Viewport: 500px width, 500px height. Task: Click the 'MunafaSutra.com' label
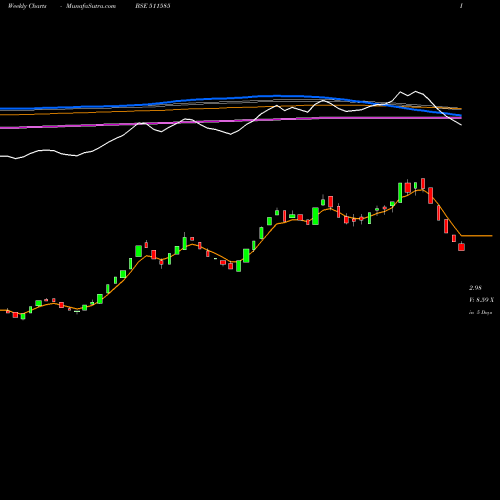[x=91, y=6]
